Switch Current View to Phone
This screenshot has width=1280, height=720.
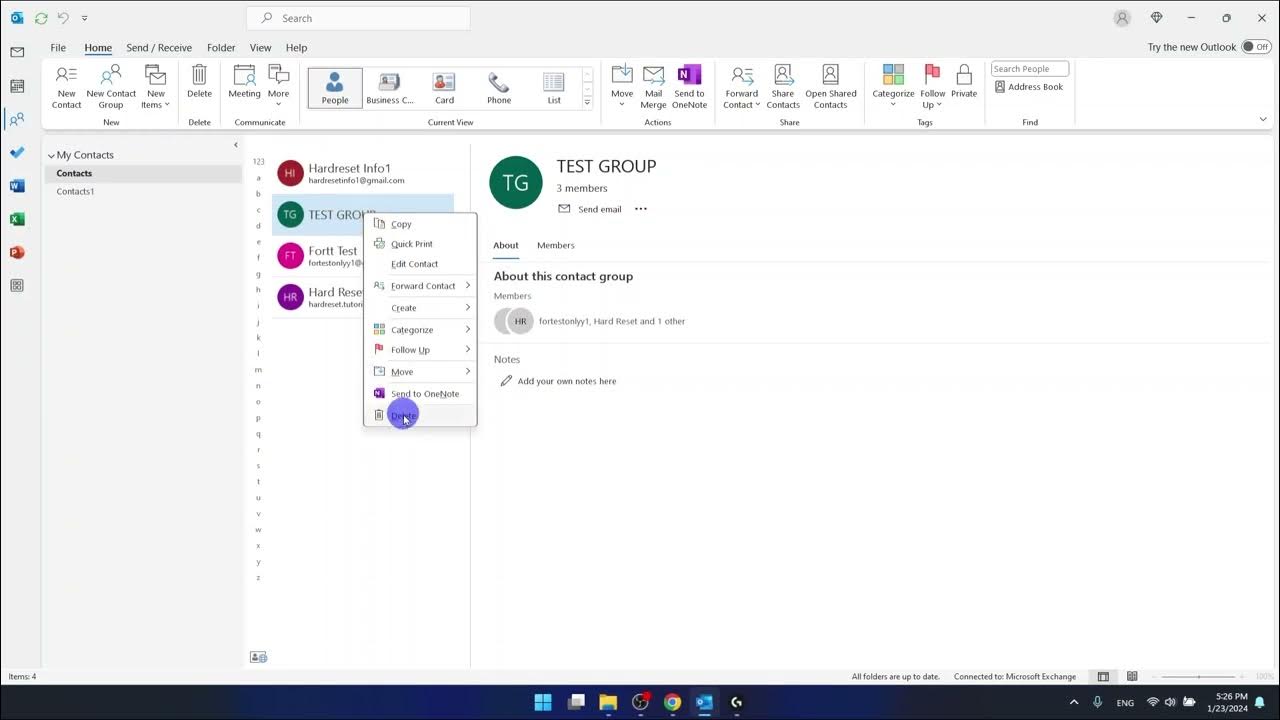(498, 87)
